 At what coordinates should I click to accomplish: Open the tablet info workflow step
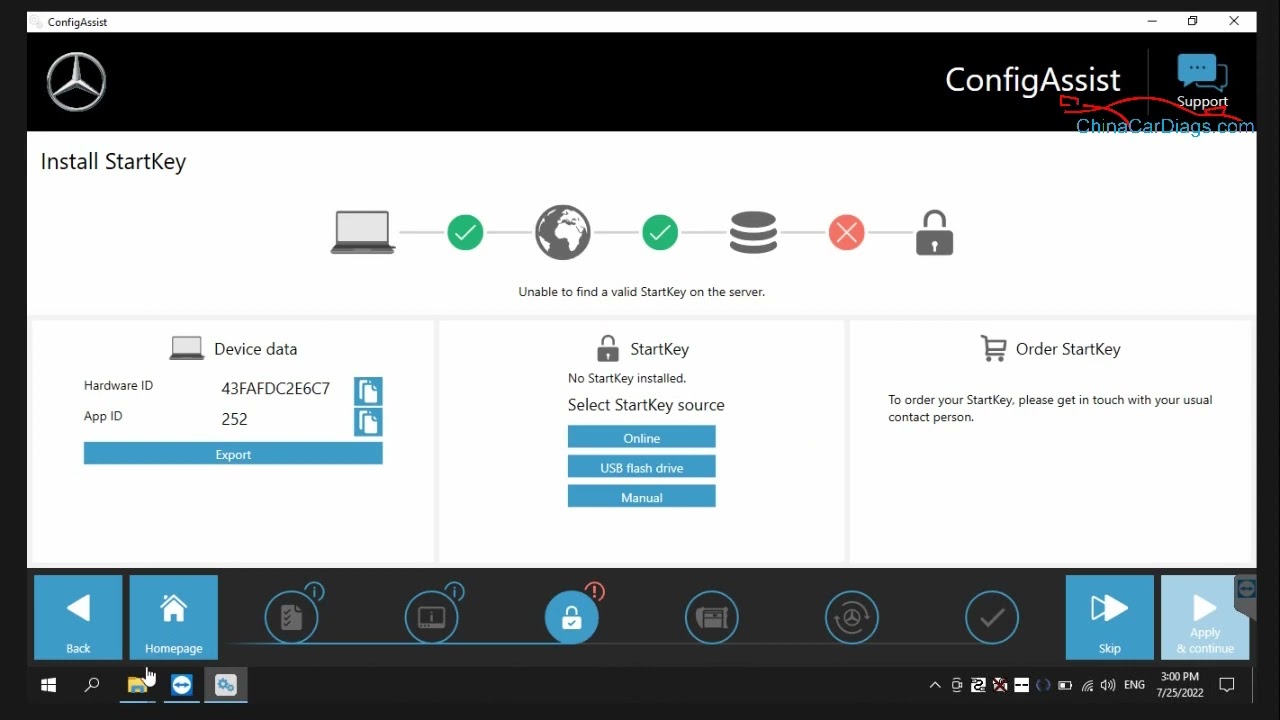coord(432,617)
